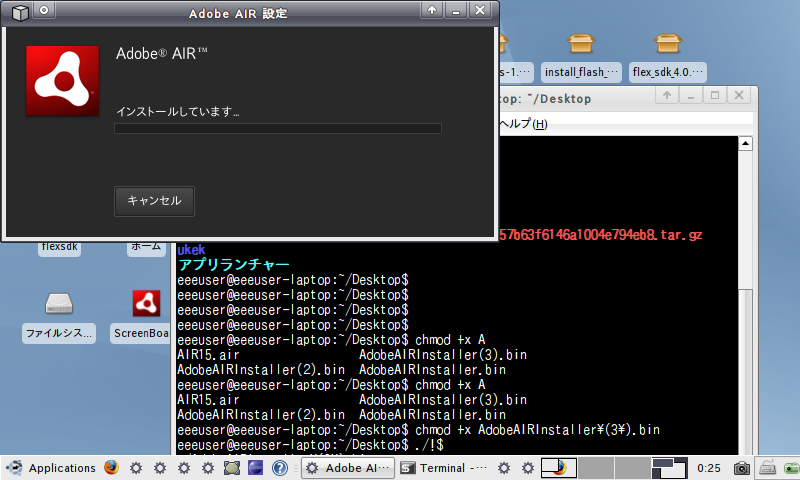Switch to Adobe AI... taskbar button
Image resolution: width=800 pixels, height=480 pixels.
(x=348, y=468)
